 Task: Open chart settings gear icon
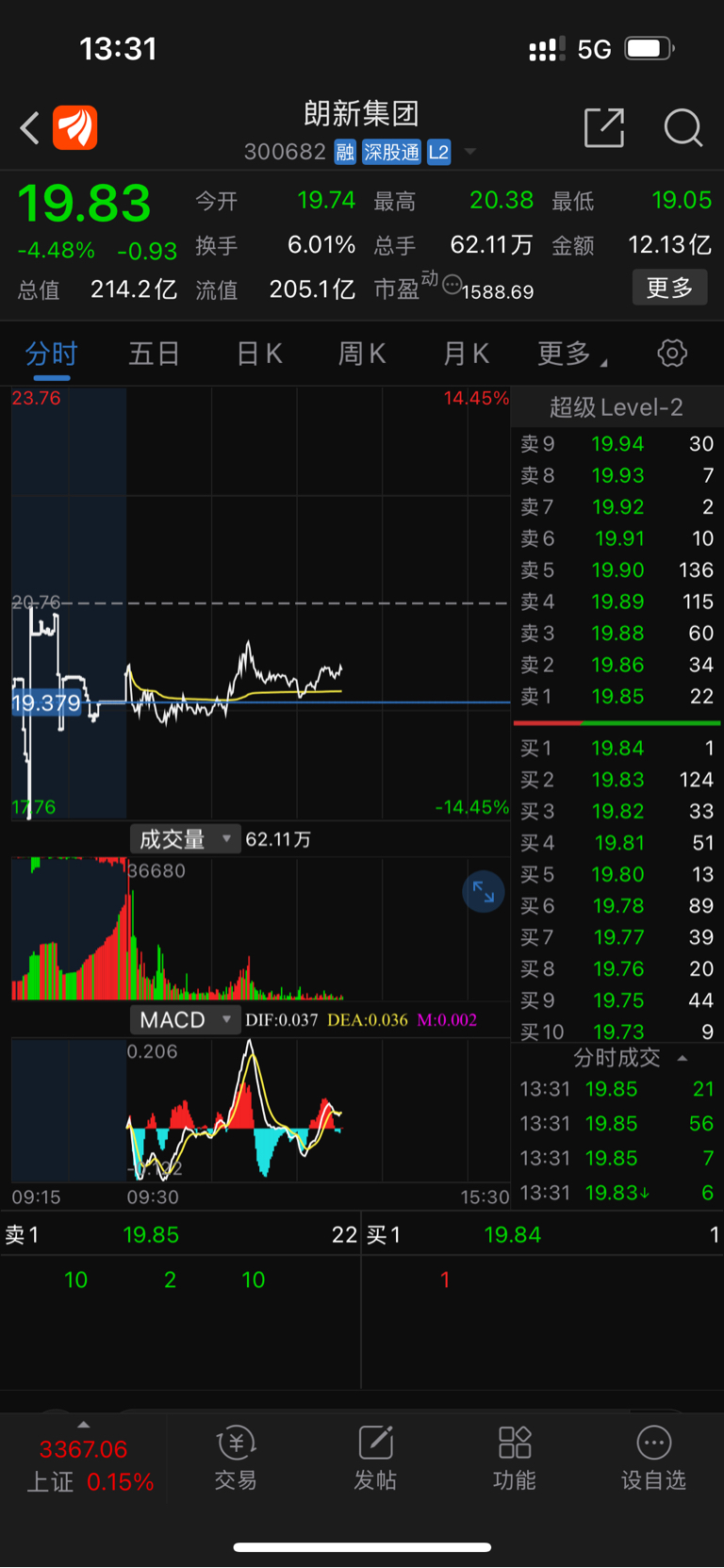[672, 354]
